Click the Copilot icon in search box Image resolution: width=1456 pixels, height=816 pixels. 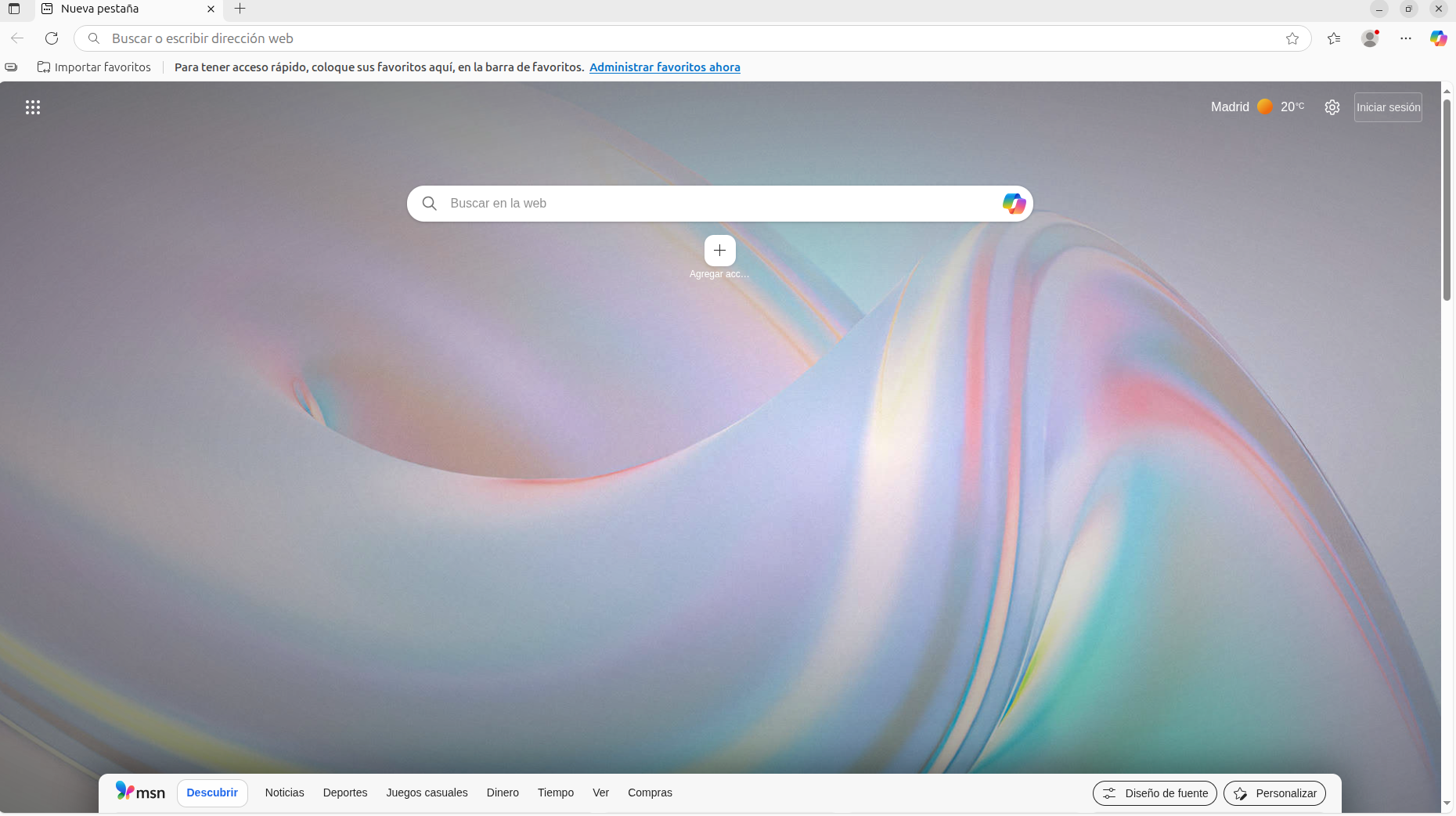coord(1014,204)
